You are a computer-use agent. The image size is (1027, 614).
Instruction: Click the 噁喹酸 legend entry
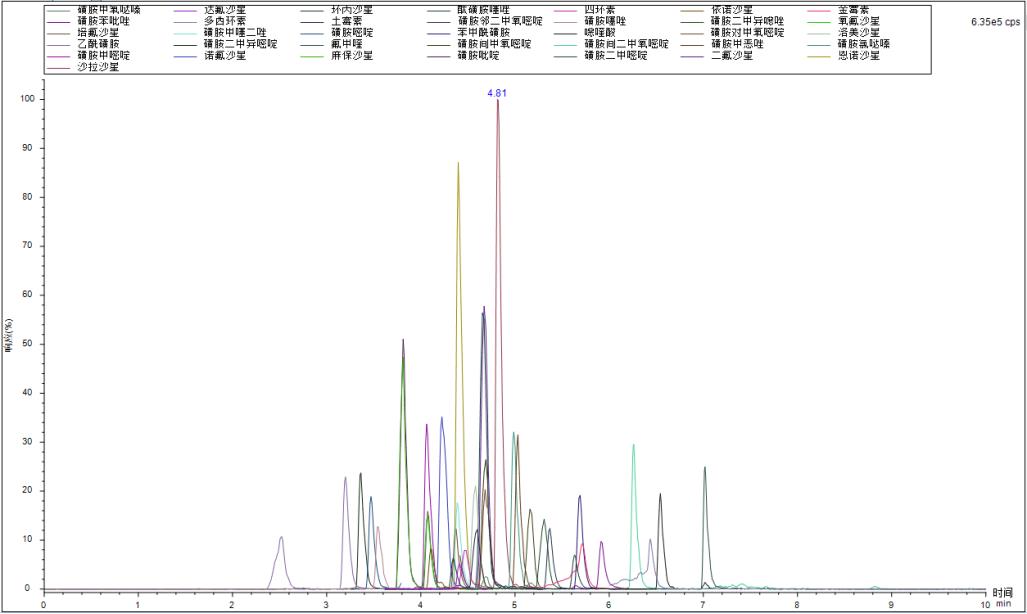tap(602, 32)
